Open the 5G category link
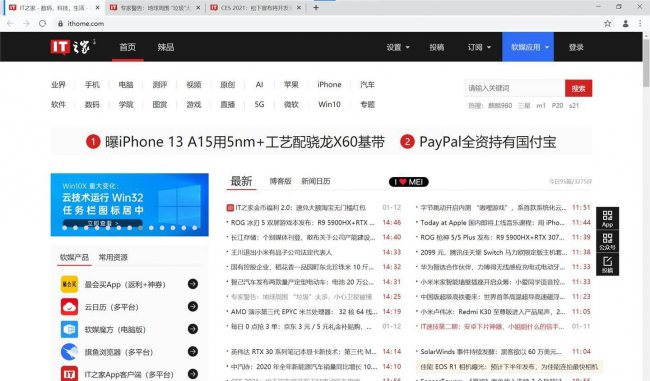The width and height of the screenshot is (650, 381). click(260, 104)
